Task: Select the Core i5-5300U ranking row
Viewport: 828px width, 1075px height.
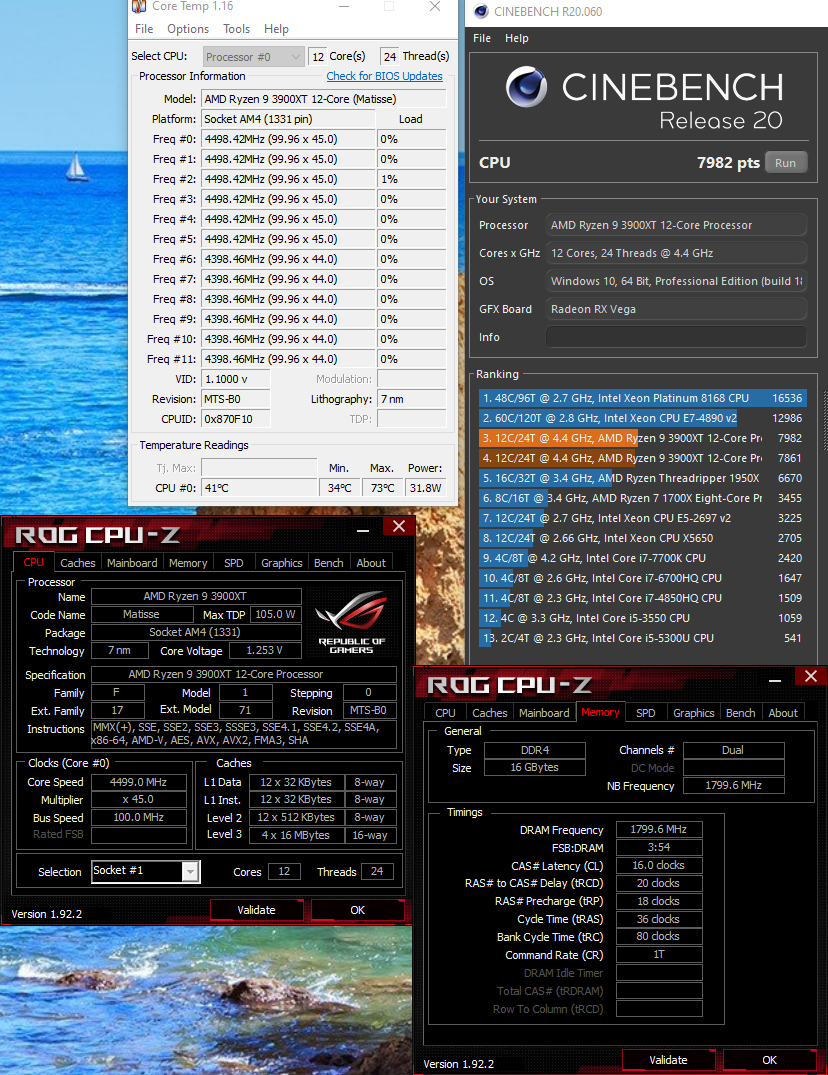Action: [x=642, y=638]
